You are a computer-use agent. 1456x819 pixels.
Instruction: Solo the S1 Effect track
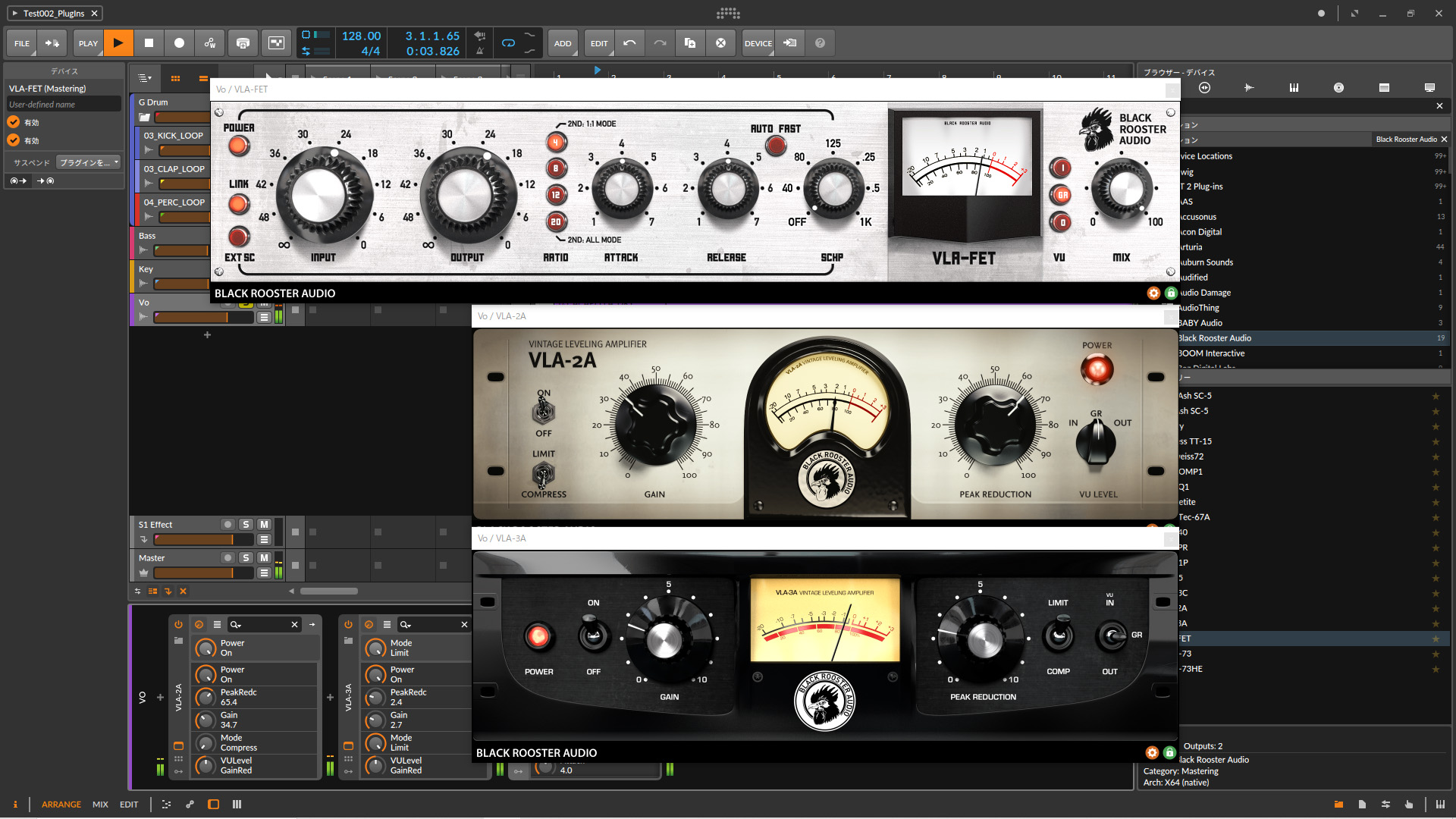[246, 524]
